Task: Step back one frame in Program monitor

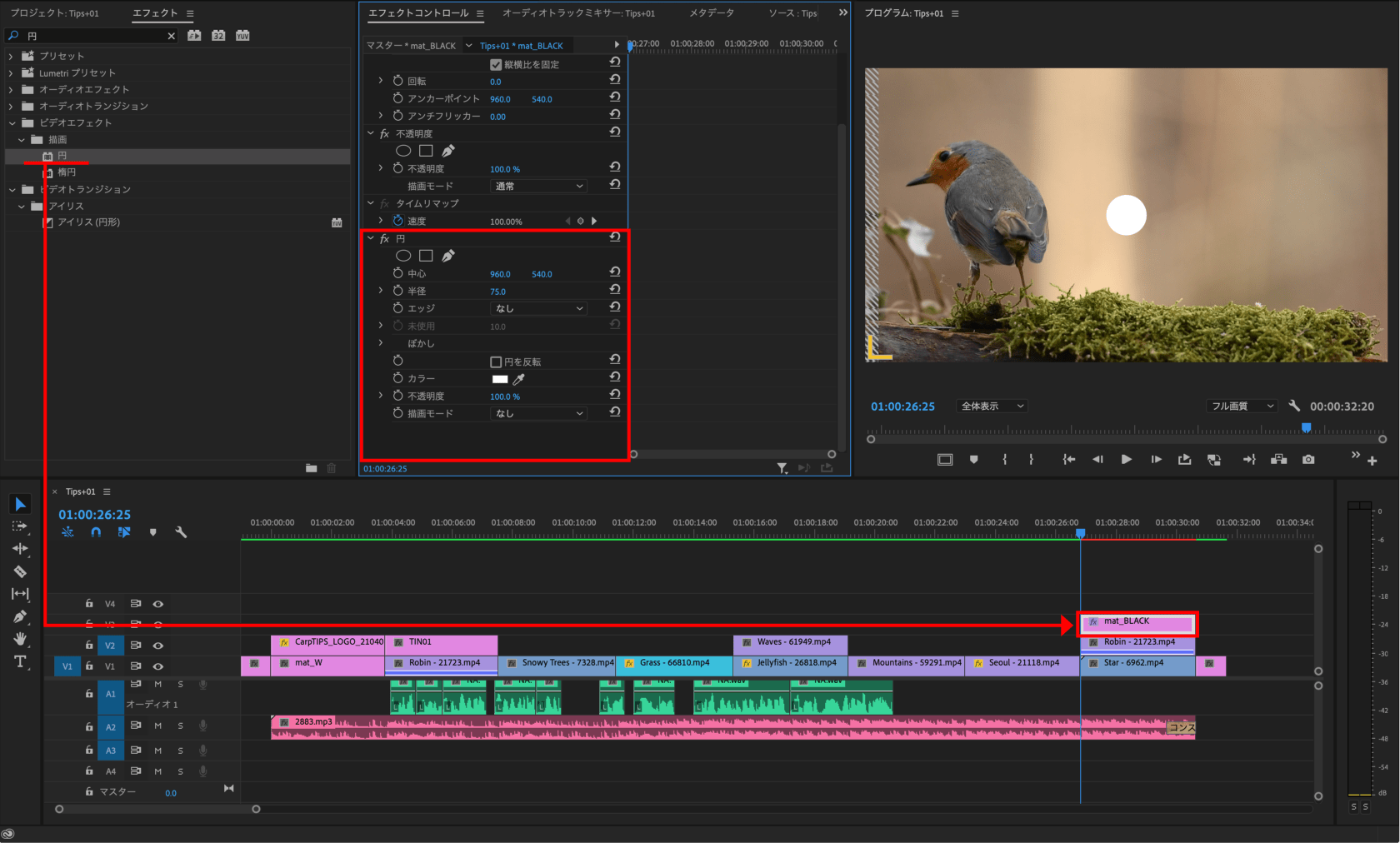Action: (1097, 459)
